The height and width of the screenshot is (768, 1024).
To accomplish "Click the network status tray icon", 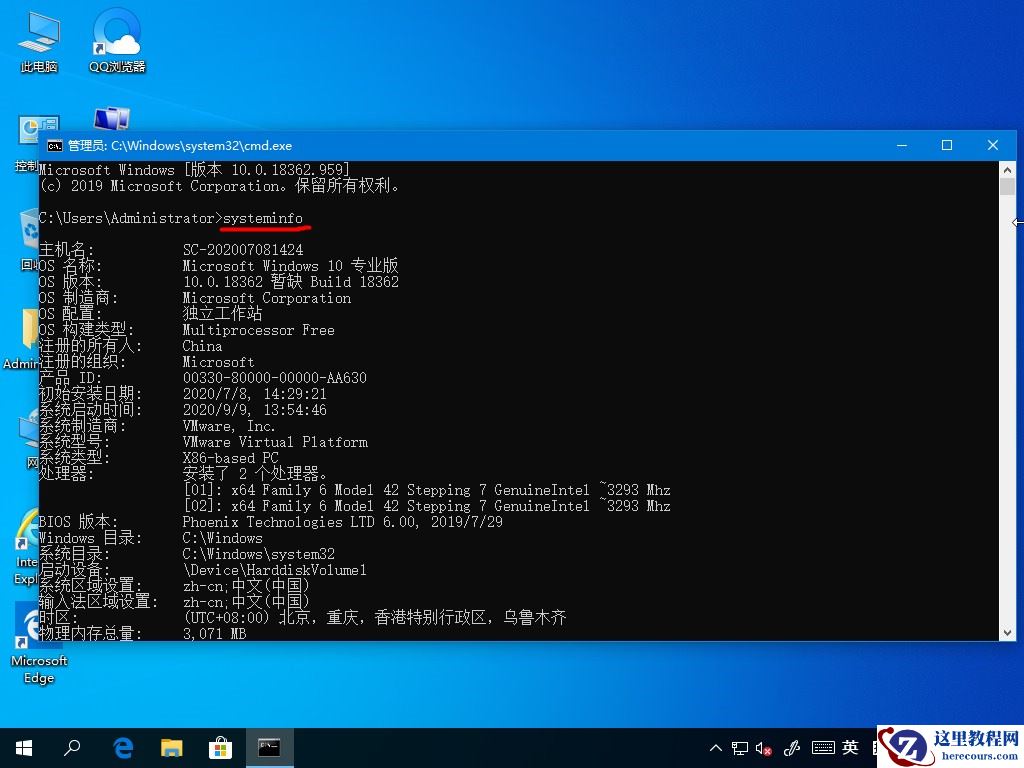I will [740, 747].
